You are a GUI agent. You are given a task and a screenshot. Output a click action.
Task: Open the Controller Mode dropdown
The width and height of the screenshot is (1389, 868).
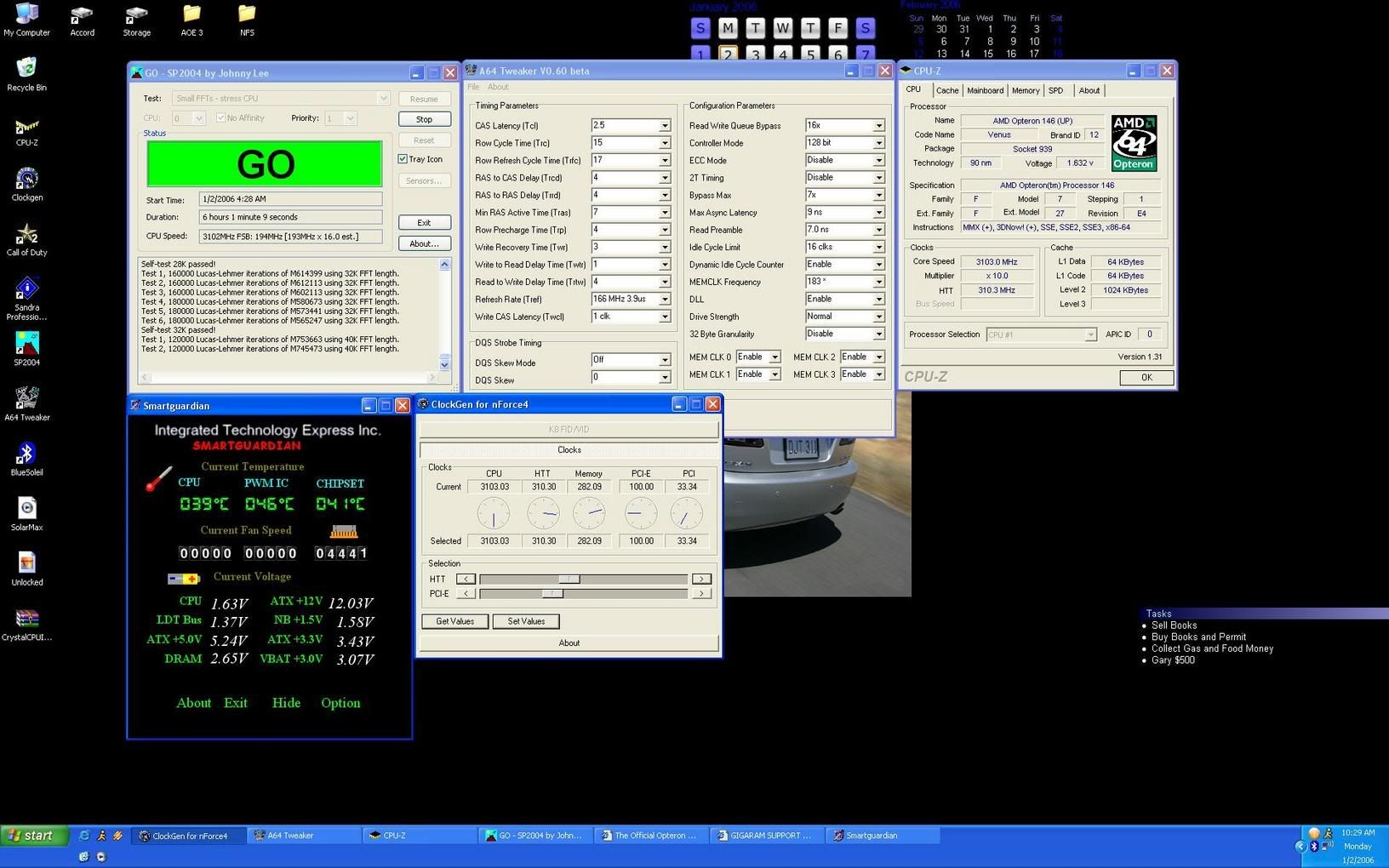point(878,143)
